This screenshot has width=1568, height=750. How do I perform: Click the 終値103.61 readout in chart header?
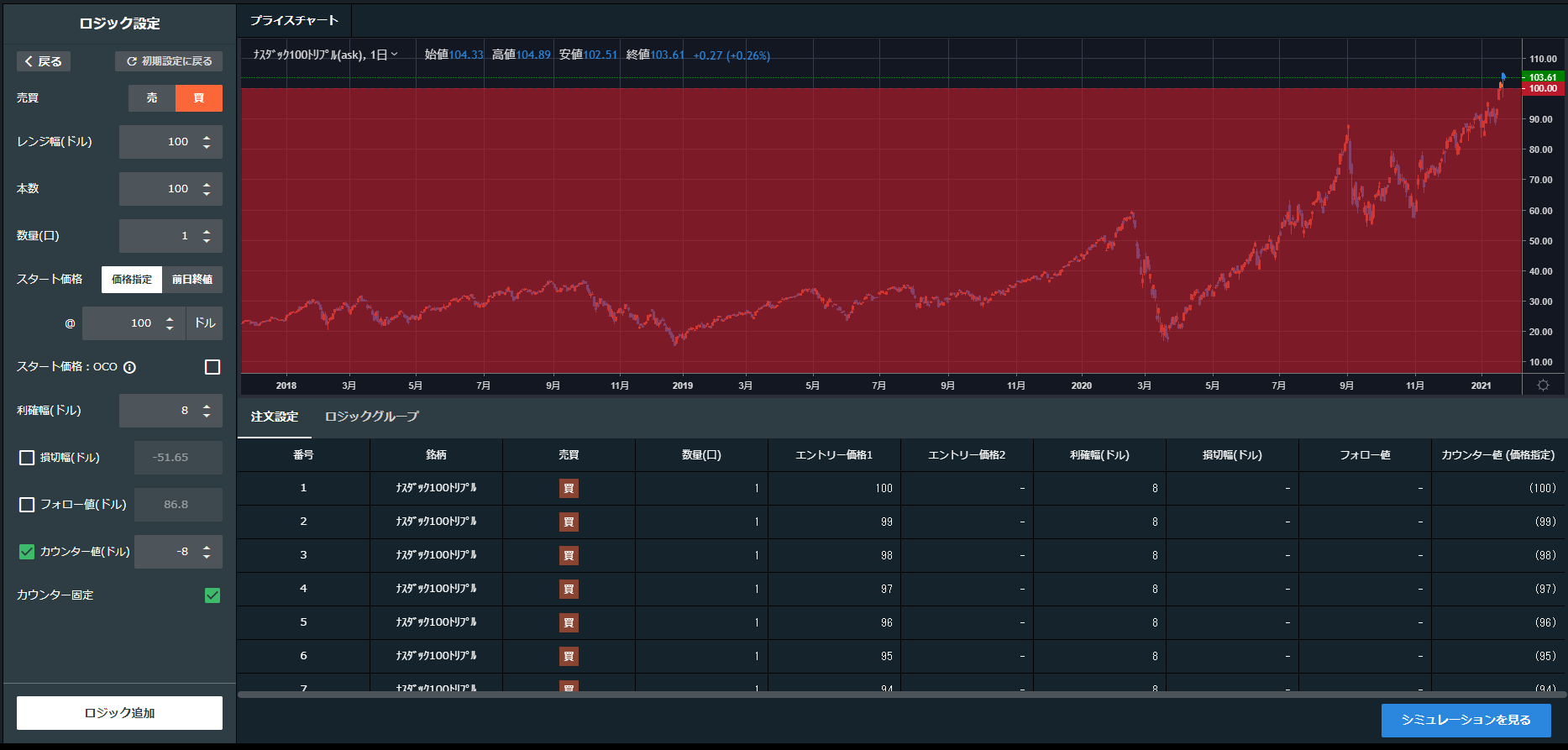(x=655, y=55)
